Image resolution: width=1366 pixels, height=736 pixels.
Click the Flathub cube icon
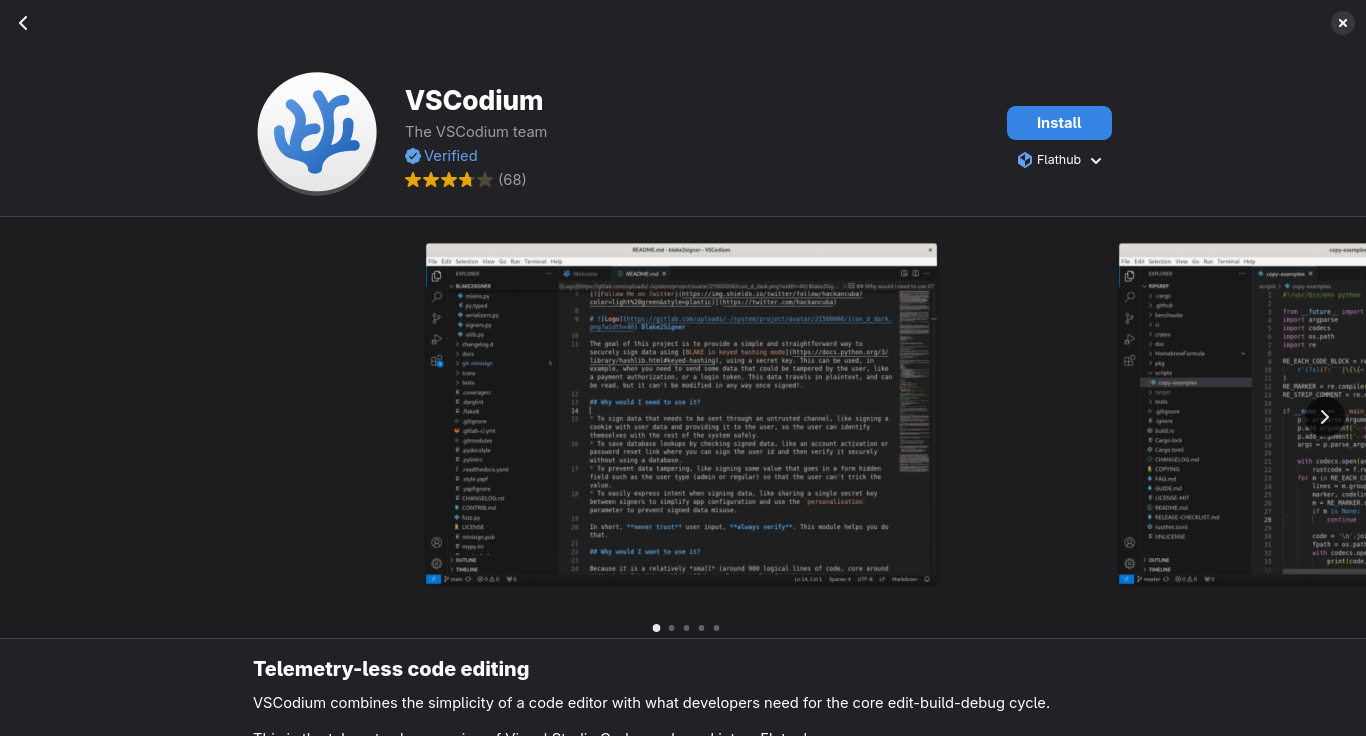[x=1025, y=160]
